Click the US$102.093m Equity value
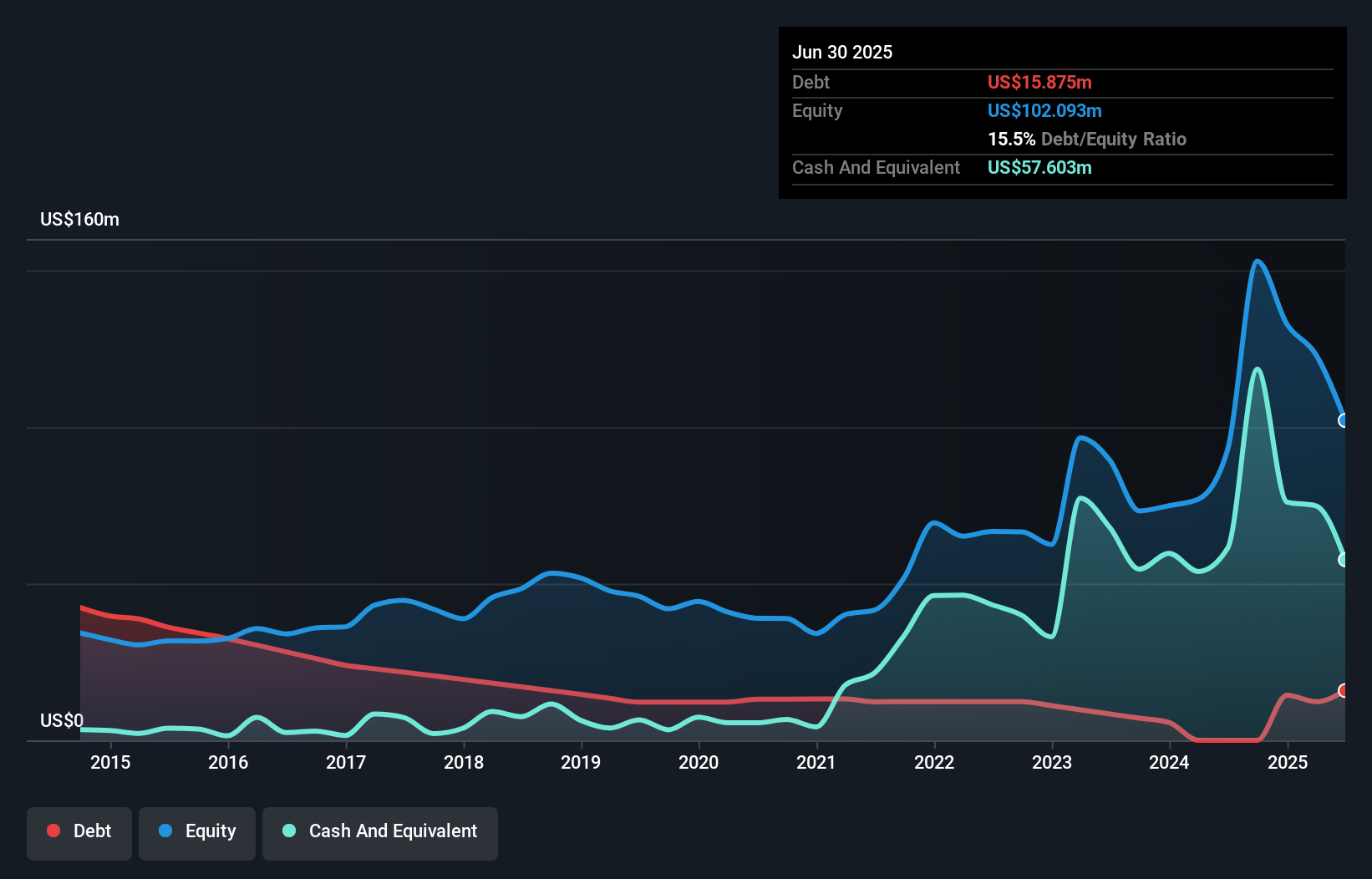Screen dimensions: 1372x879 pyautogui.click(x=1044, y=110)
